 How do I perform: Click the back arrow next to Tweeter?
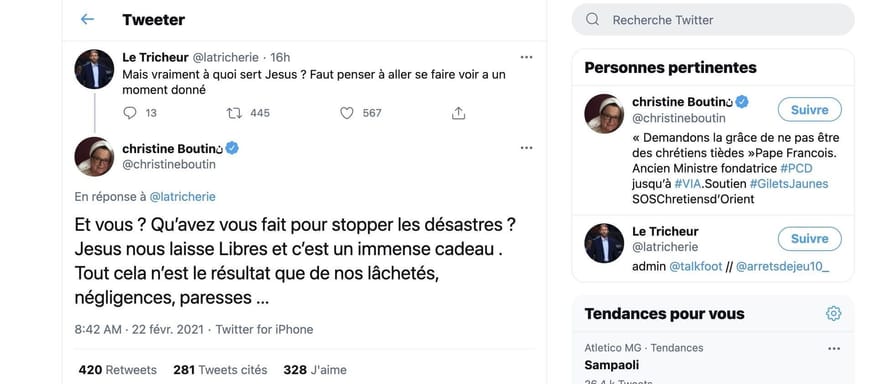pos(87,20)
